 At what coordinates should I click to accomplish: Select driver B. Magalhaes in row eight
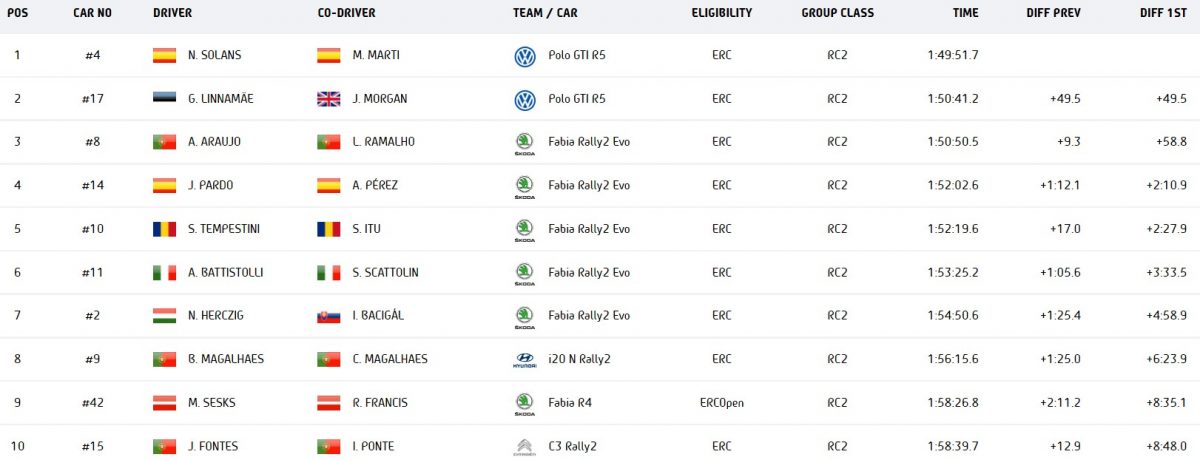pos(226,359)
